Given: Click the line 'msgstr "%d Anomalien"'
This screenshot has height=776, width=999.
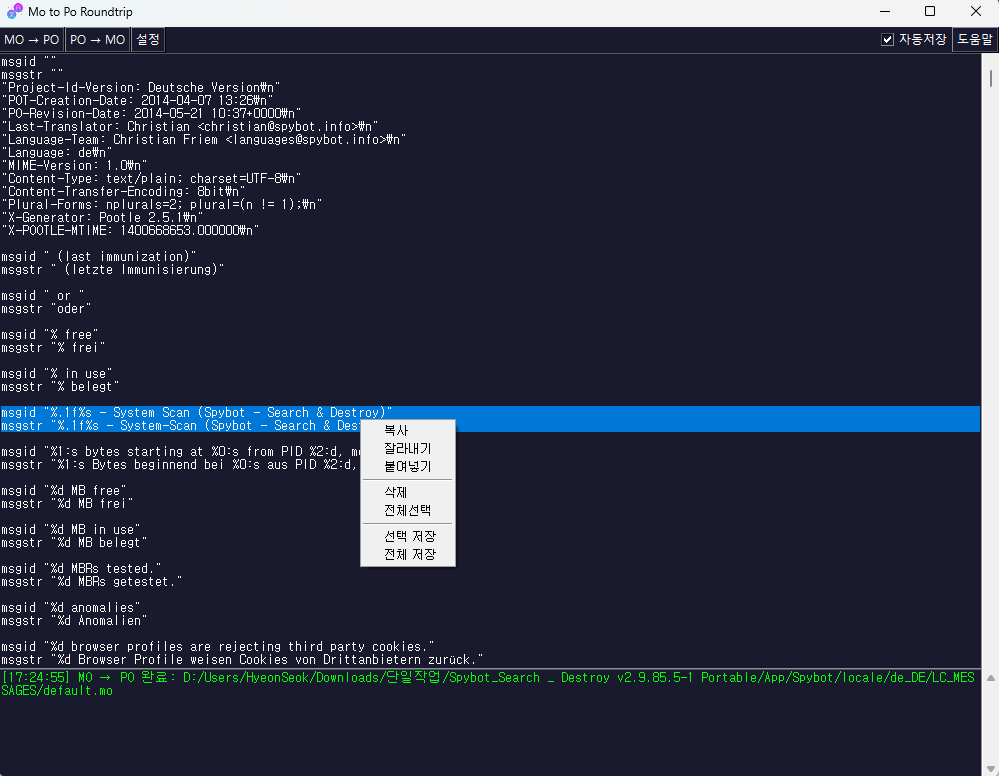Looking at the screenshot, I should 74,621.
